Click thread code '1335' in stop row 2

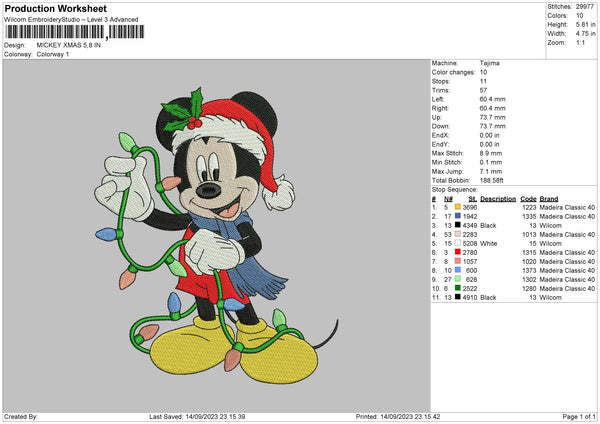click(x=529, y=216)
